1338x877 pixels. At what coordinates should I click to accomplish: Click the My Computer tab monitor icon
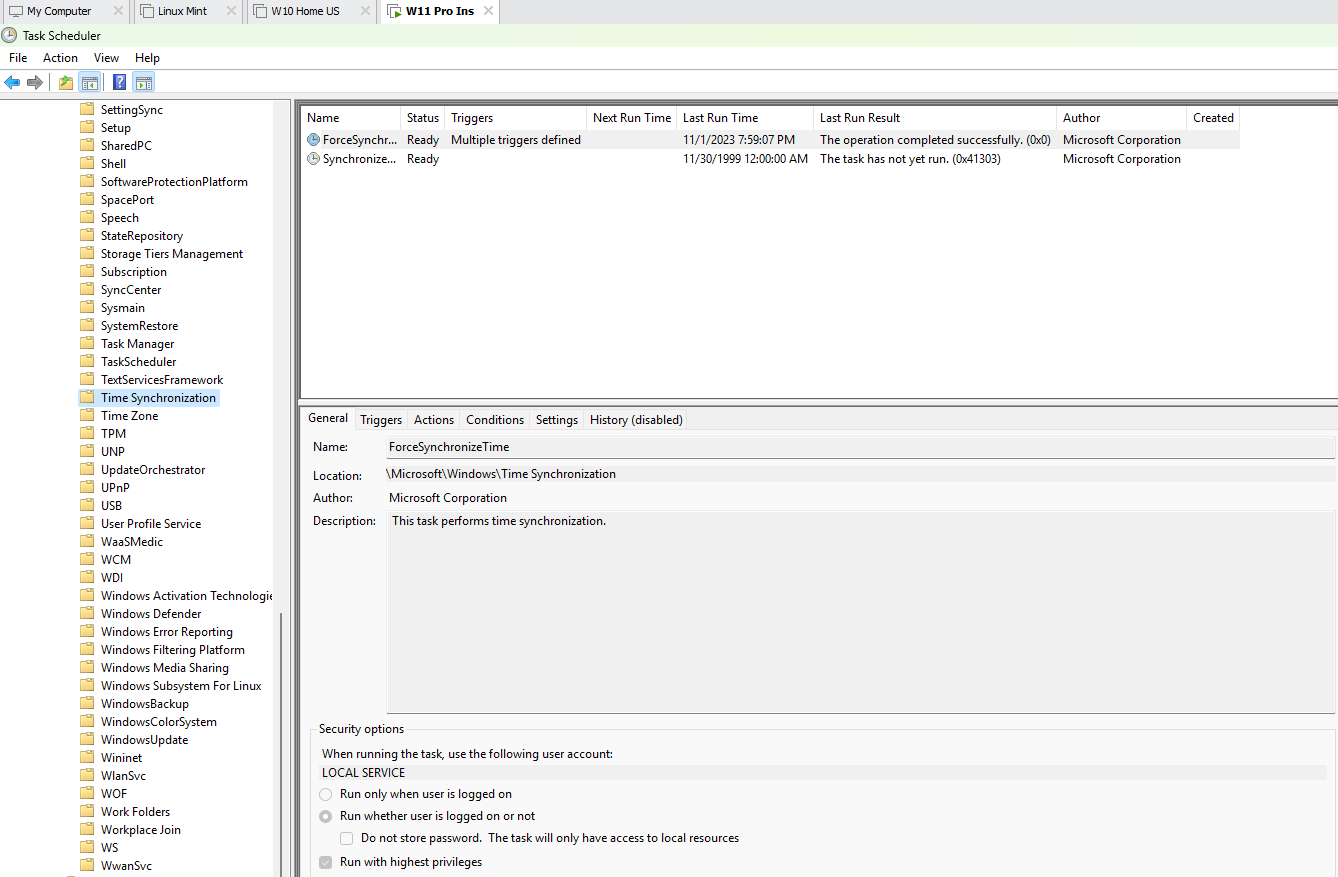click(x=16, y=11)
